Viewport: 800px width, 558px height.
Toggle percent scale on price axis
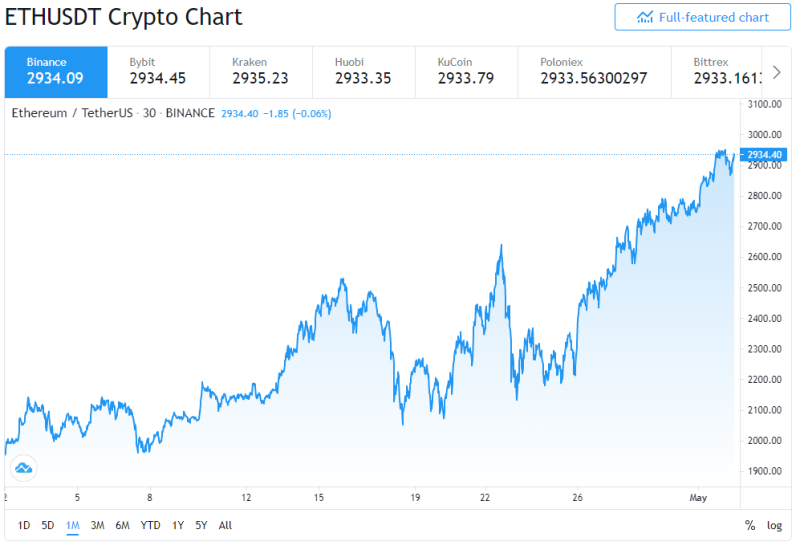[749, 525]
